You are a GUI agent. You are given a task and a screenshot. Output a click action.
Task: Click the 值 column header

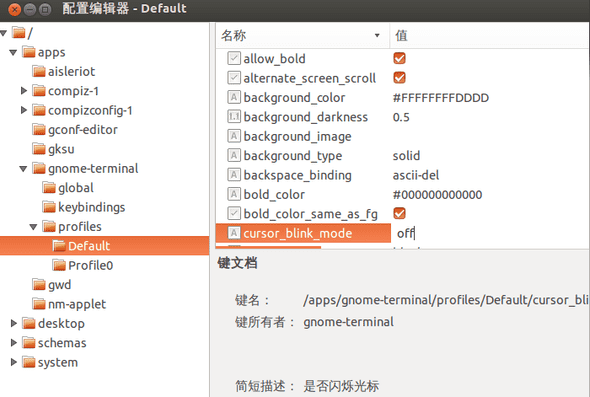(x=490, y=35)
